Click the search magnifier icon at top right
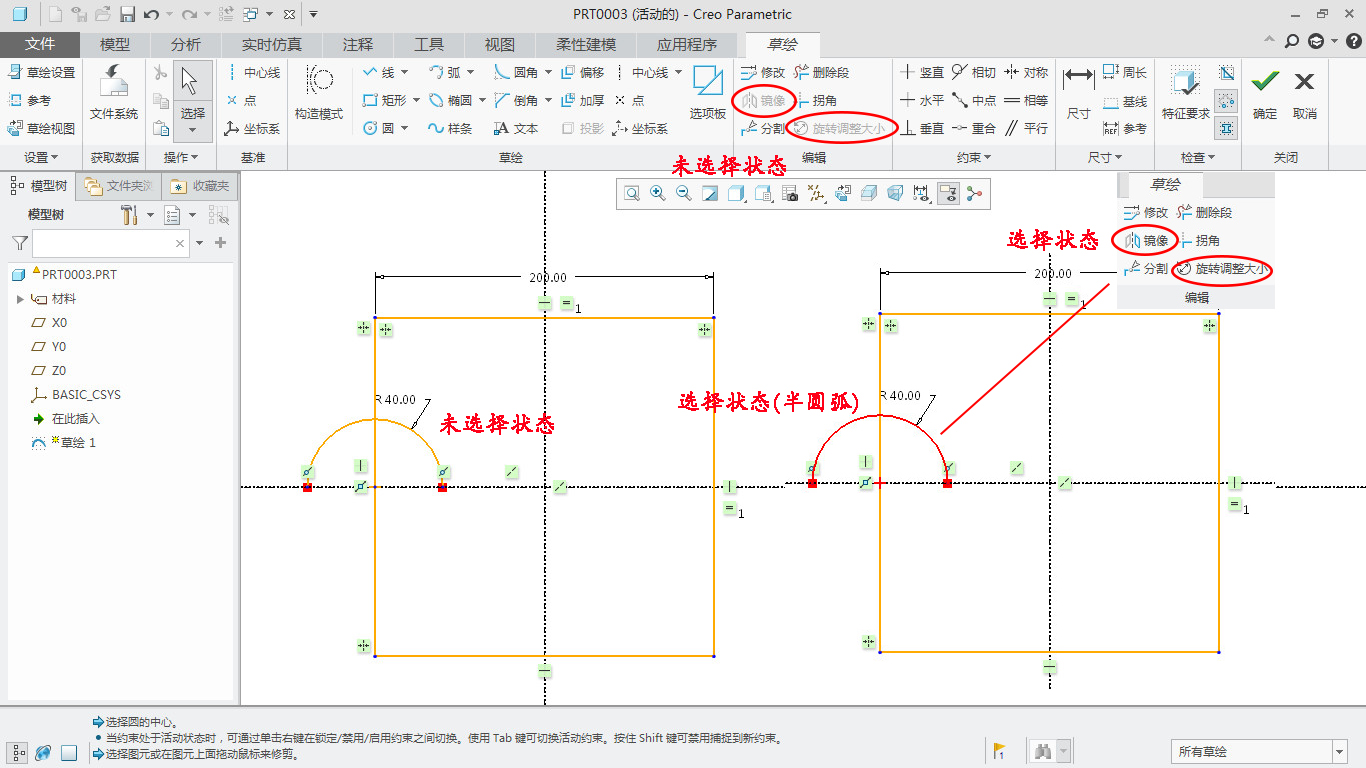The width and height of the screenshot is (1366, 768). coord(1292,41)
